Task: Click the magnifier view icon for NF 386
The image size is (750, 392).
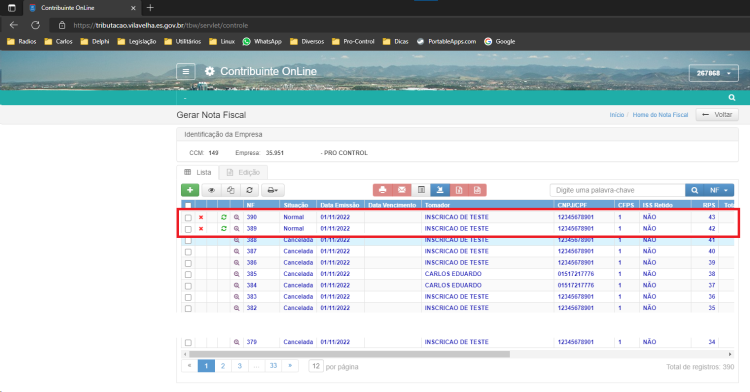Action: tap(236, 263)
